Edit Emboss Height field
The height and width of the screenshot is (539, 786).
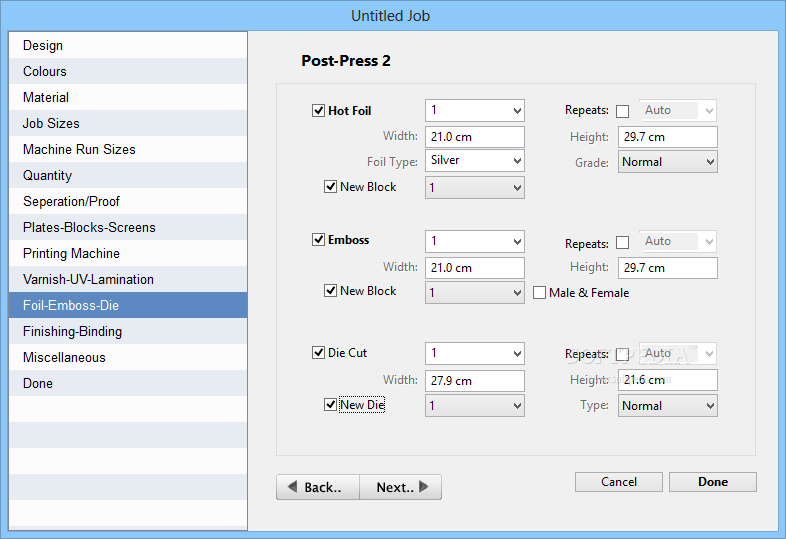(x=668, y=268)
